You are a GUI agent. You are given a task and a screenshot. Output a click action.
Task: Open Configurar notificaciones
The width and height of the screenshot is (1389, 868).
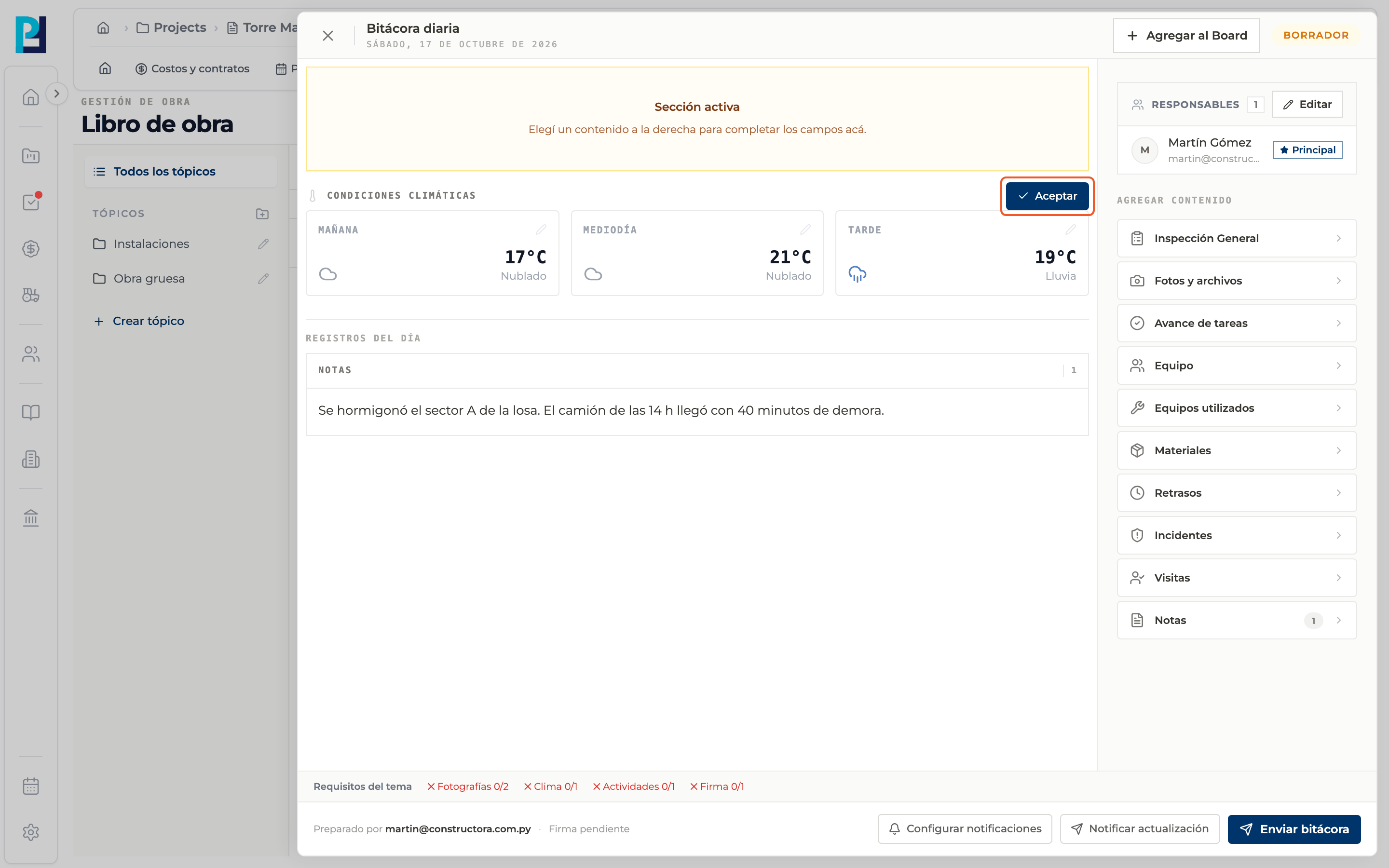964,829
